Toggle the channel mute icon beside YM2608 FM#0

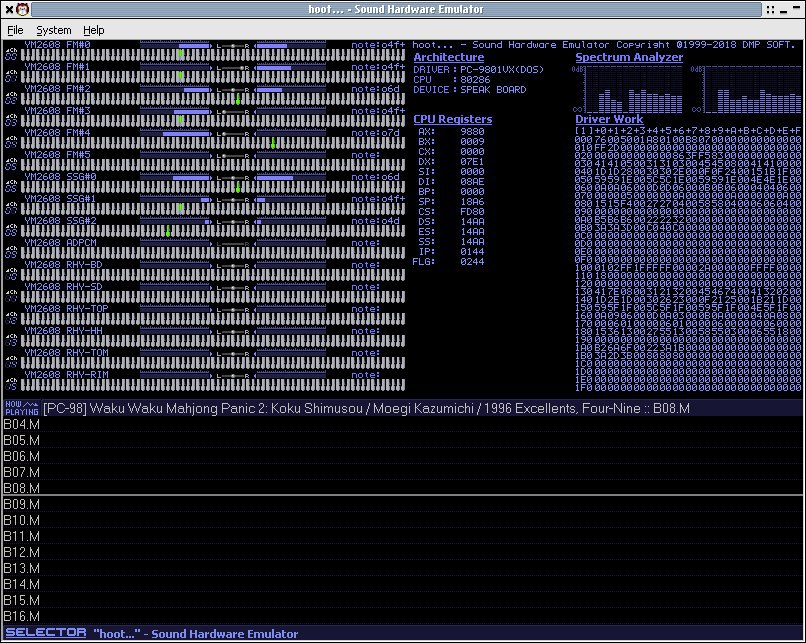click(11, 54)
